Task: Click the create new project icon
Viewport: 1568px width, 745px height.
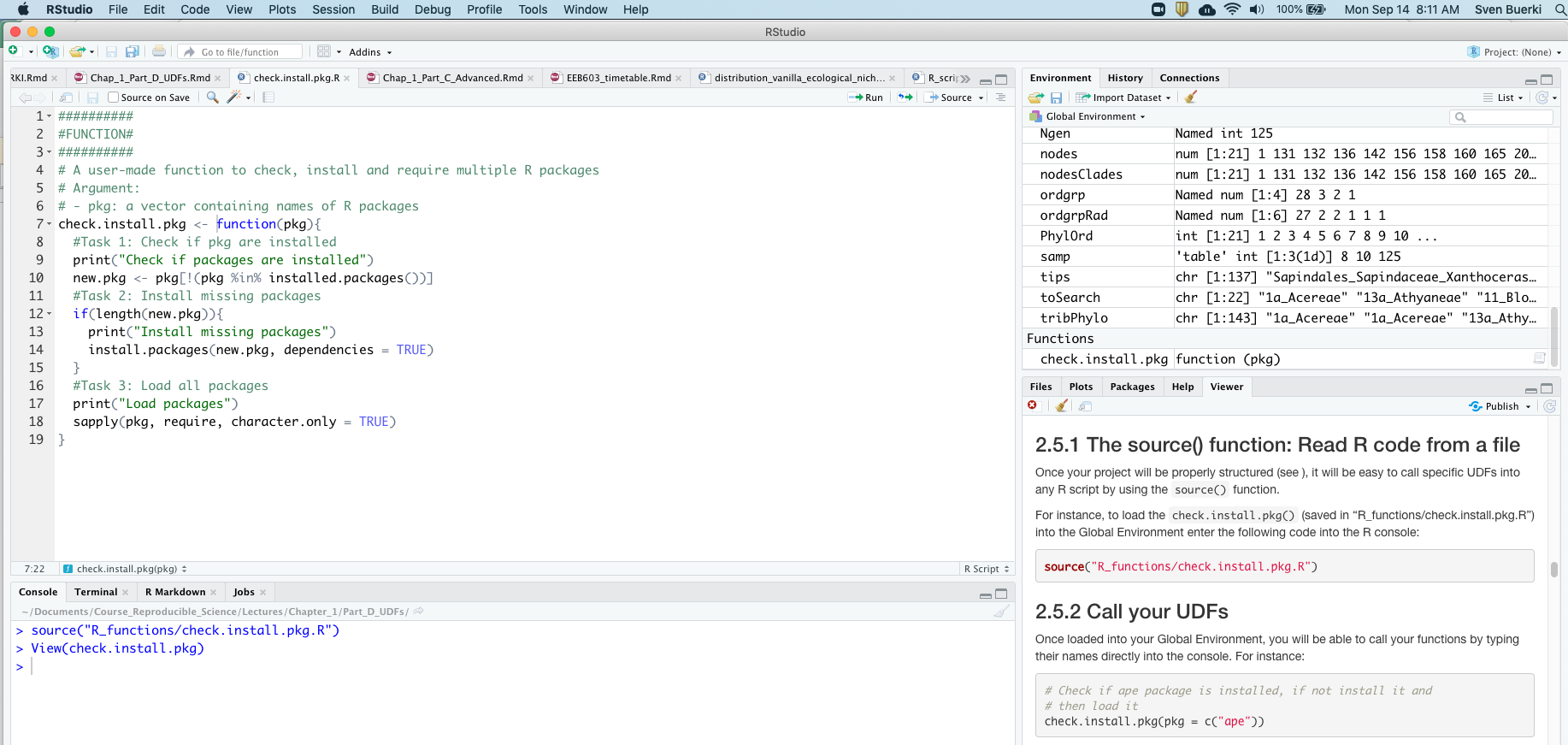Action: click(x=50, y=51)
